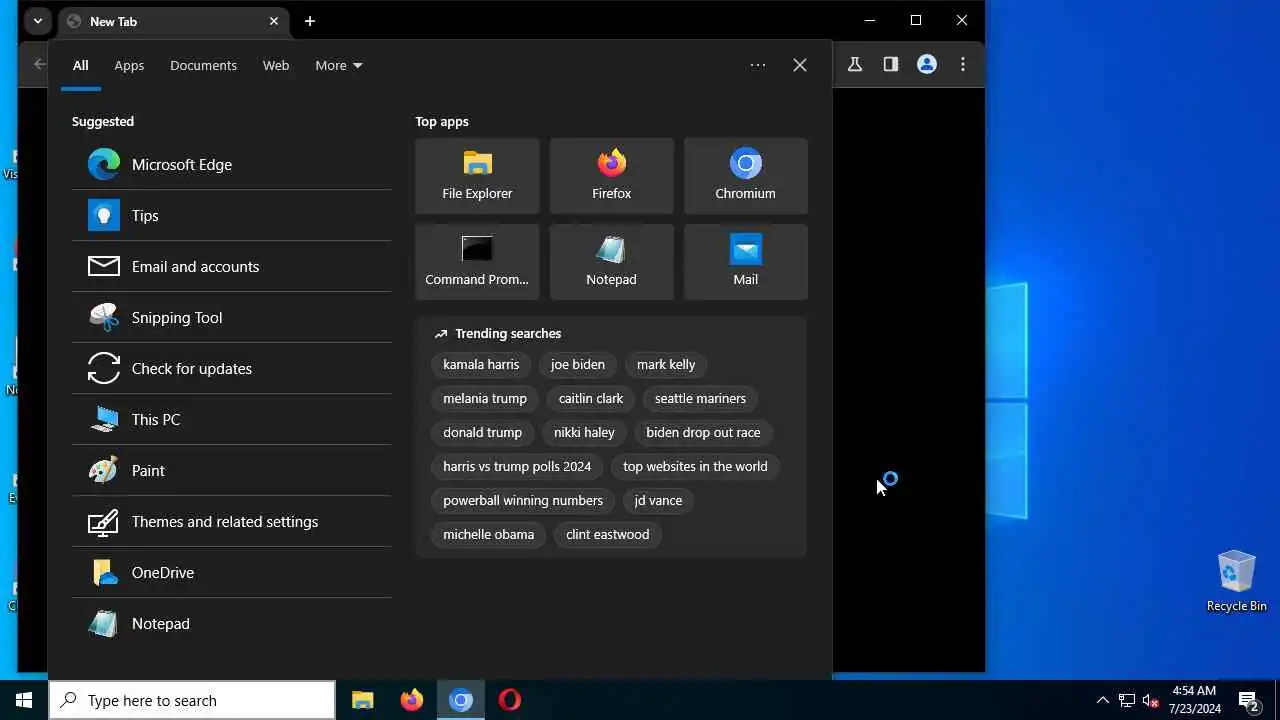Click the muted volume tray icon
Image resolution: width=1280 pixels, height=720 pixels.
click(x=1151, y=700)
